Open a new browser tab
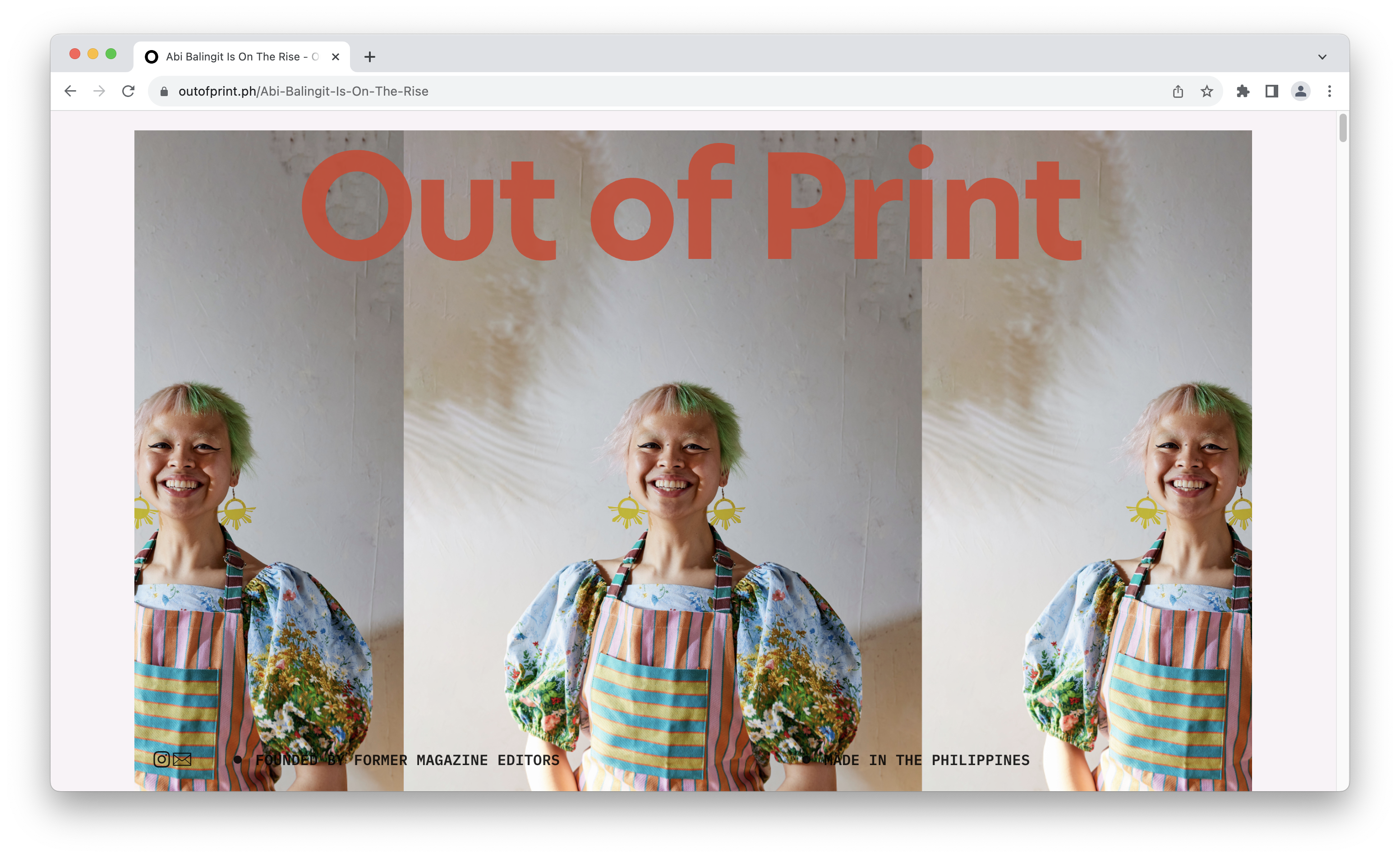The image size is (1400, 858). [370, 57]
